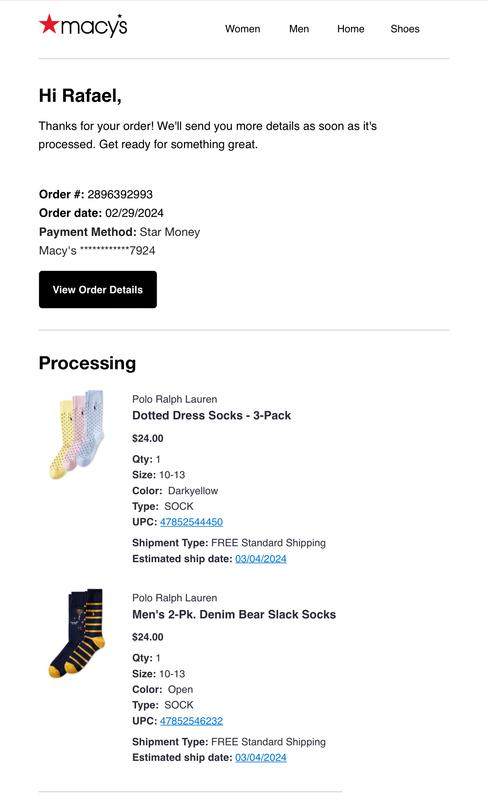Go to the Home category link

click(x=350, y=29)
